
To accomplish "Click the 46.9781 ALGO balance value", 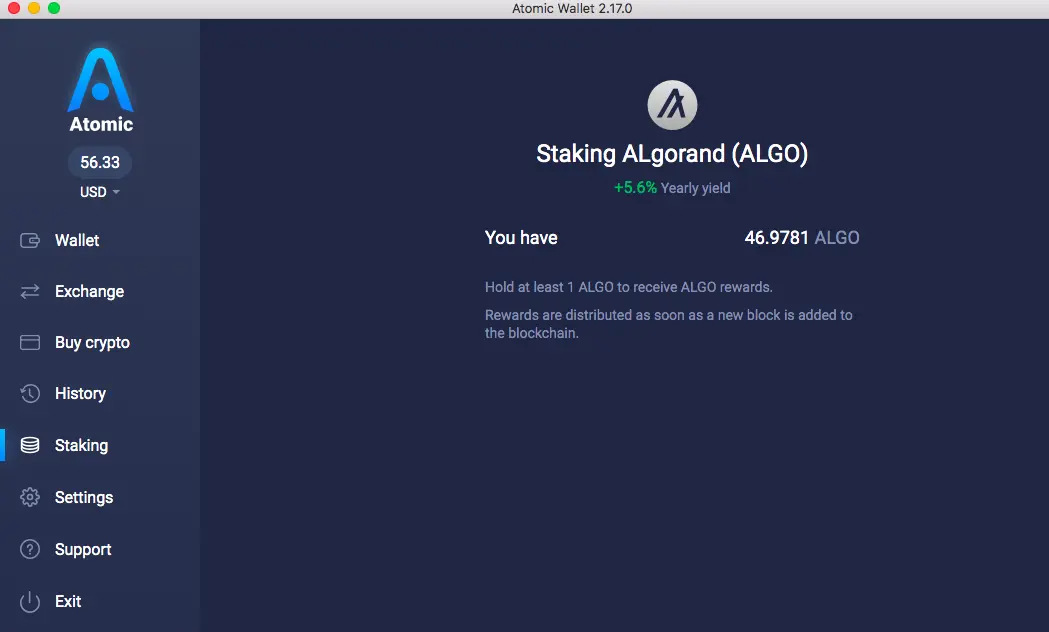I will (802, 237).
